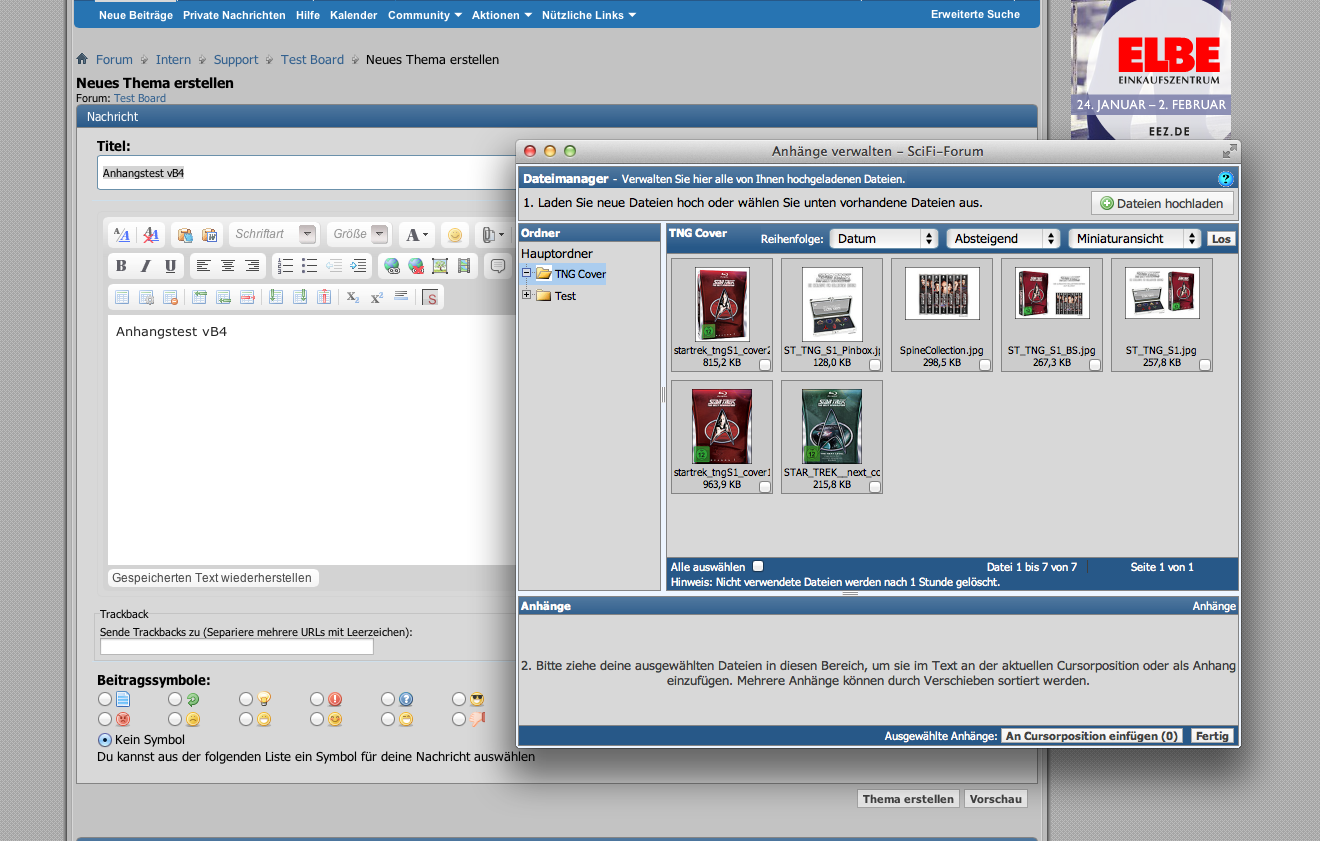Check the SpineCollection.jpg file checkbox
1320x841 pixels.
tap(985, 365)
